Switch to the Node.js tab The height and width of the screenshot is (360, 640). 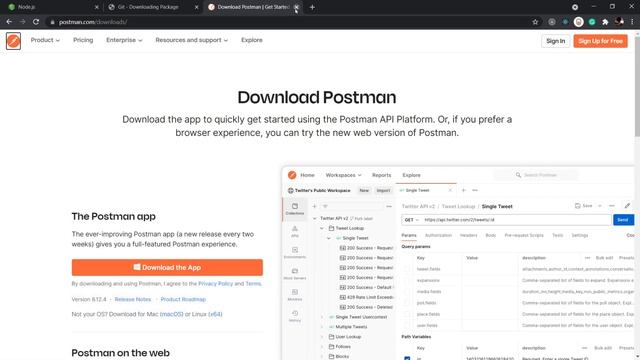[x=51, y=7]
